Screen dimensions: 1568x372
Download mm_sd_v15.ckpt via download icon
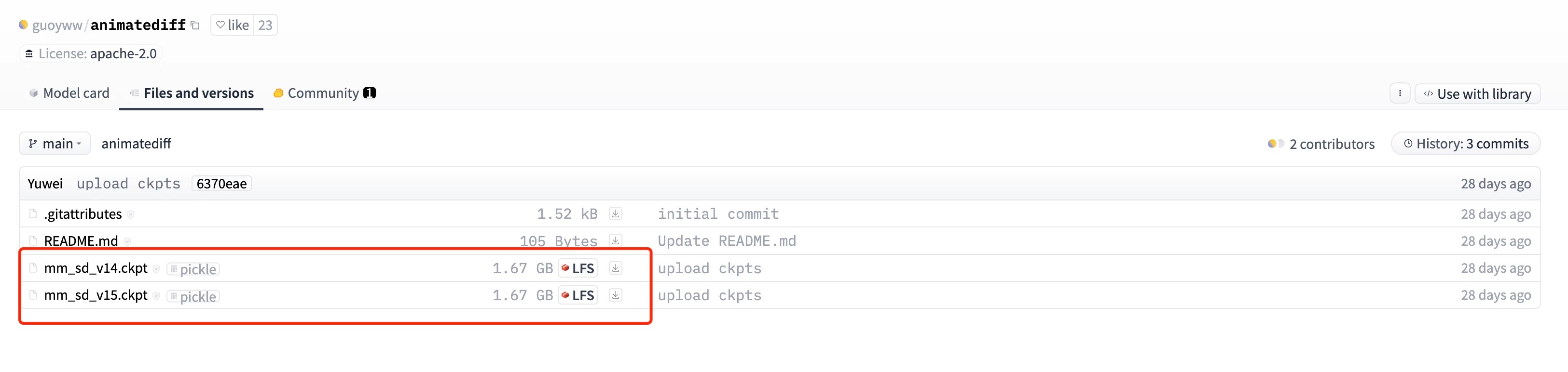(616, 295)
